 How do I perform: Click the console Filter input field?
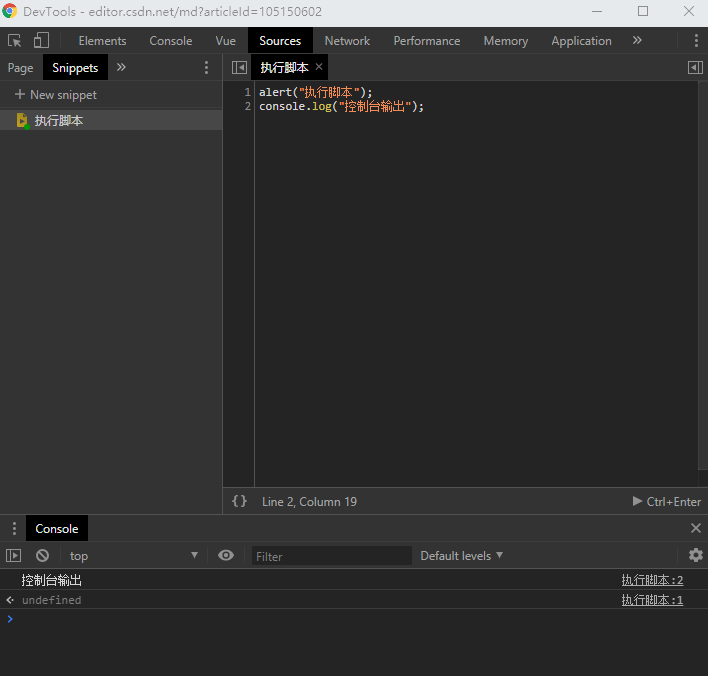point(331,556)
